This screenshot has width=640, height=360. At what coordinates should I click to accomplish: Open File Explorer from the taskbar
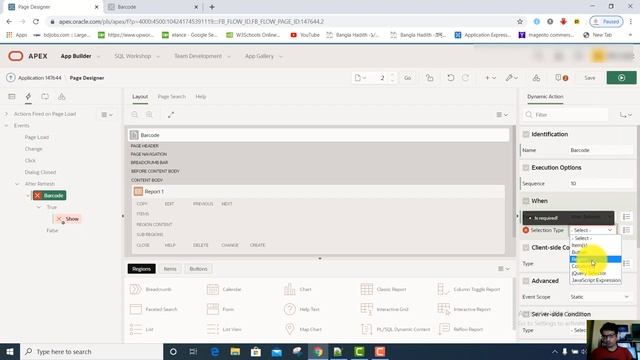[235, 351]
